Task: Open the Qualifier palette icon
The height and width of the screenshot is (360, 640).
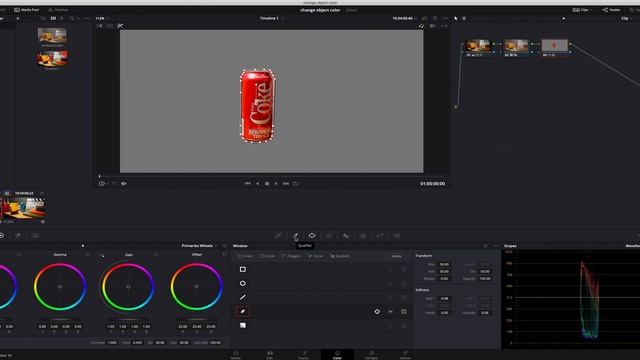Action: coord(295,236)
